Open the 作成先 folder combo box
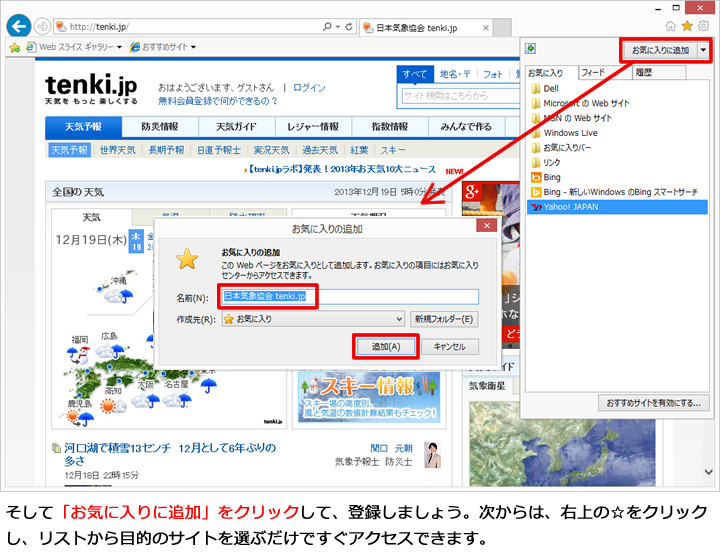 click(x=313, y=319)
